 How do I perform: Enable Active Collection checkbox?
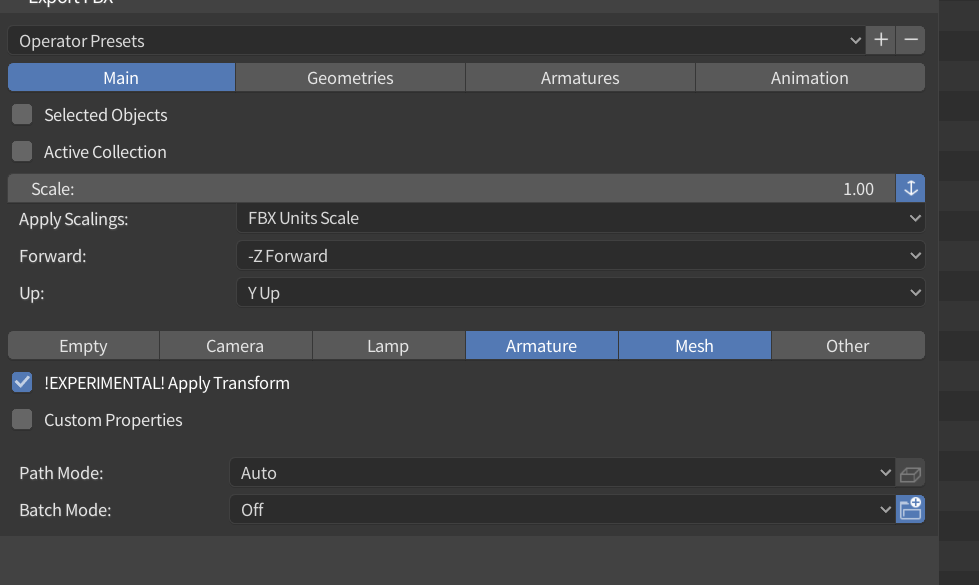pos(22,152)
